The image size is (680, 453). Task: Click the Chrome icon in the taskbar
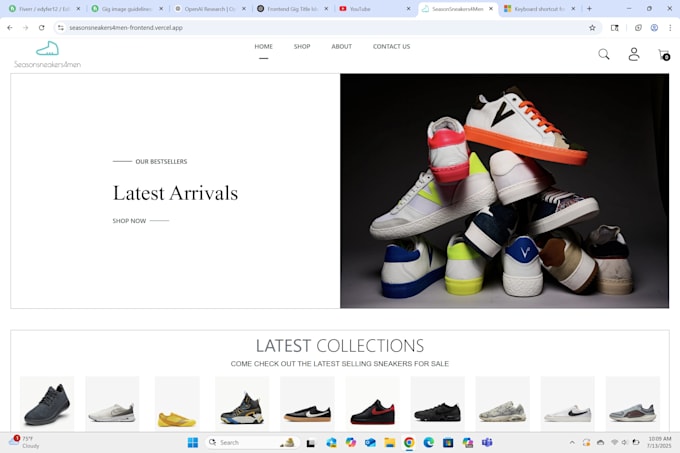click(x=409, y=442)
